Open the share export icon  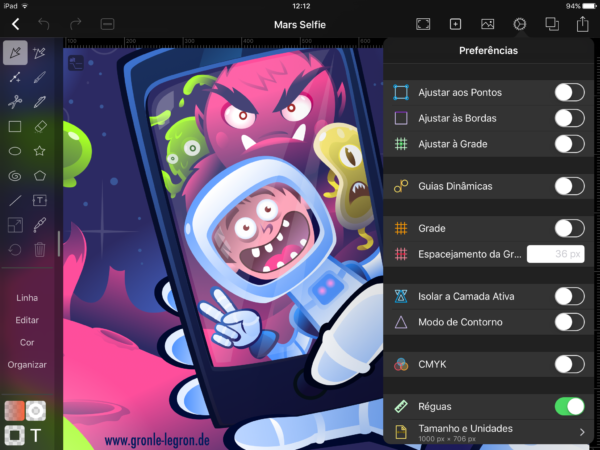(x=582, y=24)
